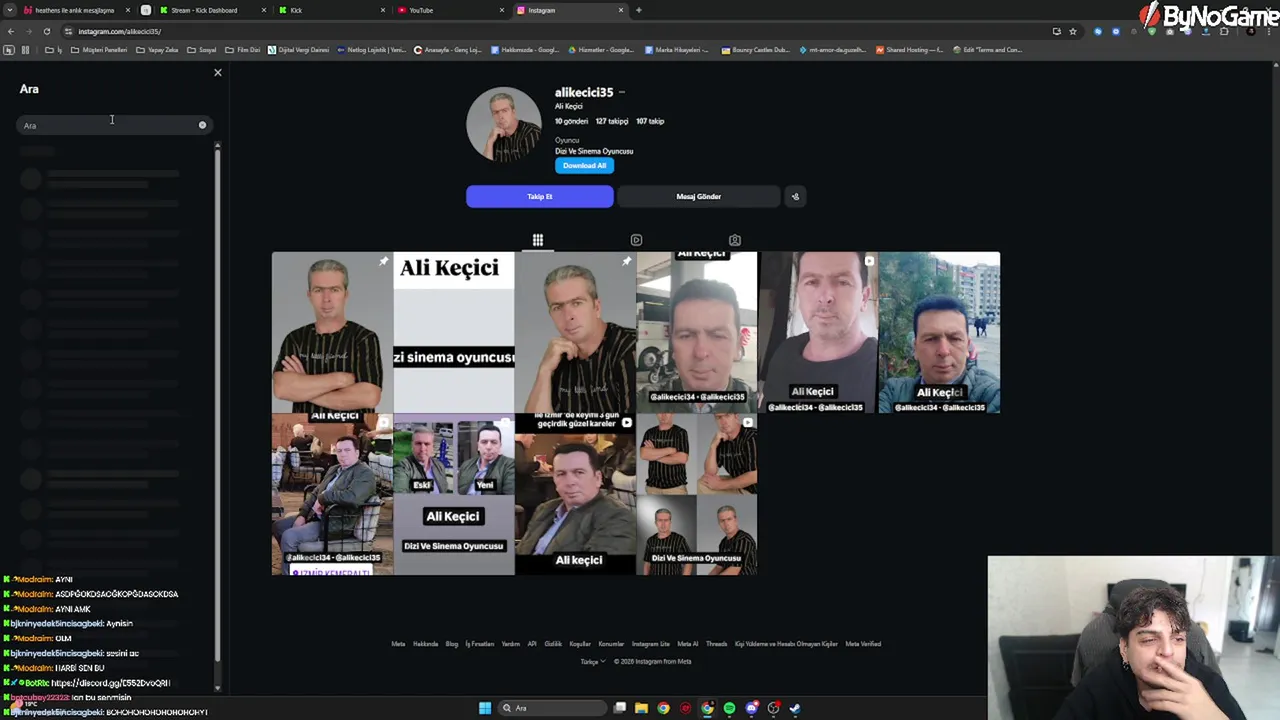Open café seated post labeled İzmir Kemeraltı
This screenshot has height=720, width=1280.
(x=332, y=495)
